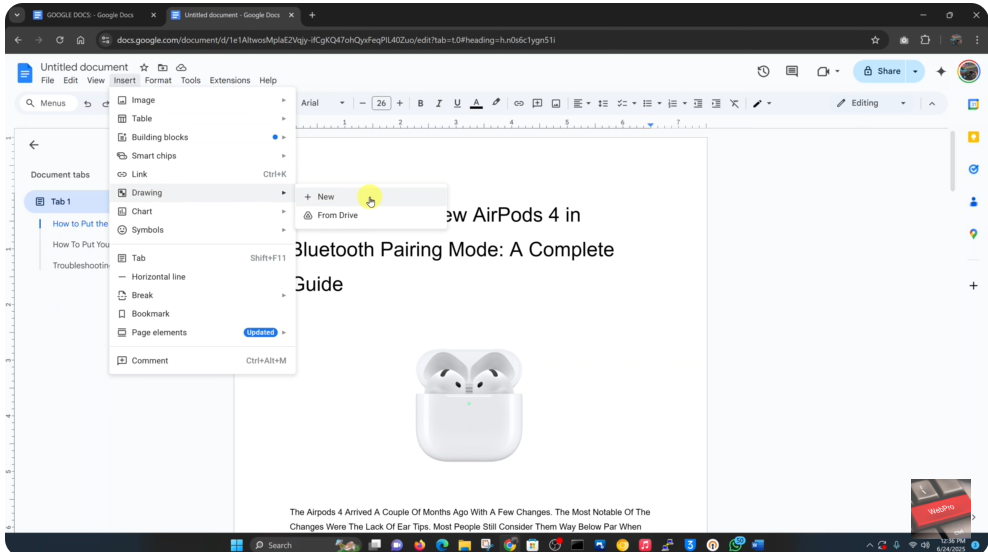The image size is (988, 552).
Task: Open the Image submenu
Action: [x=202, y=100]
